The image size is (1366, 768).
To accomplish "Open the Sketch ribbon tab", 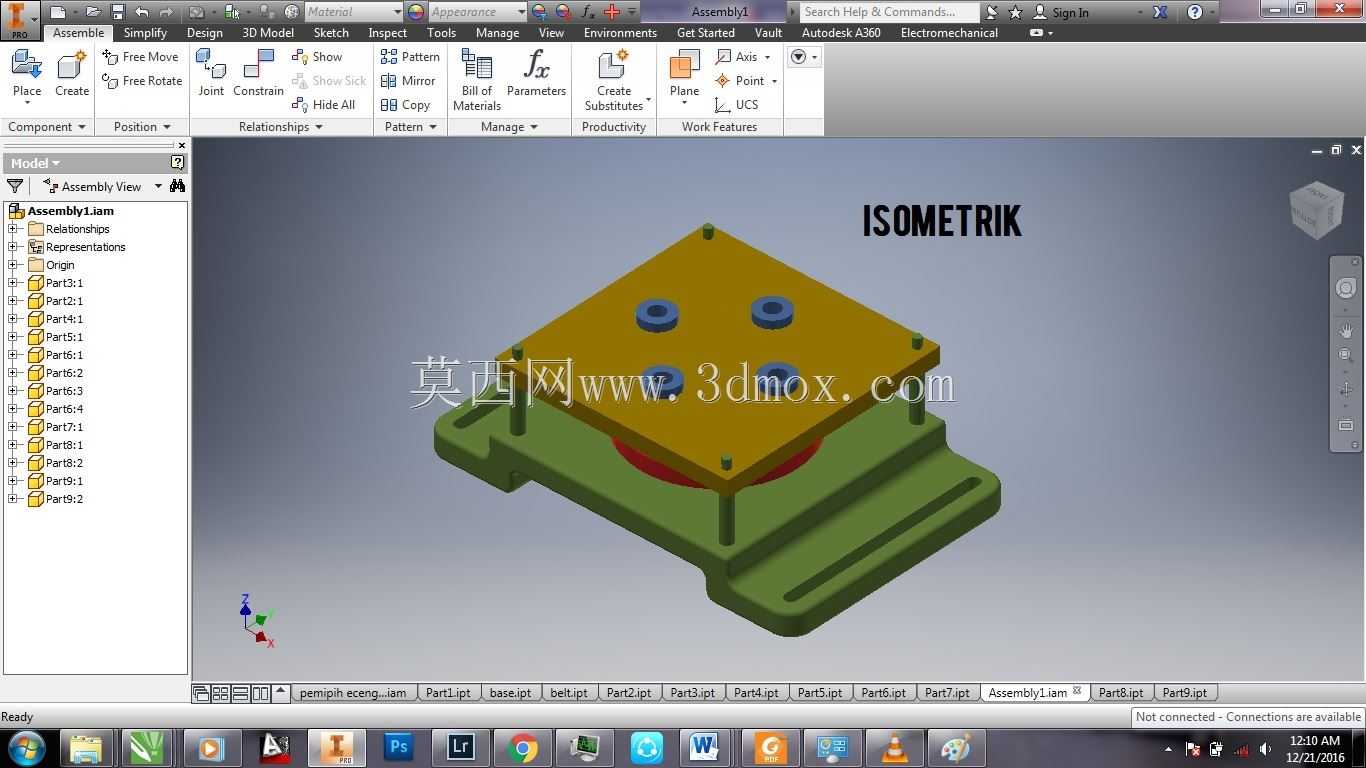I will pyautogui.click(x=331, y=32).
